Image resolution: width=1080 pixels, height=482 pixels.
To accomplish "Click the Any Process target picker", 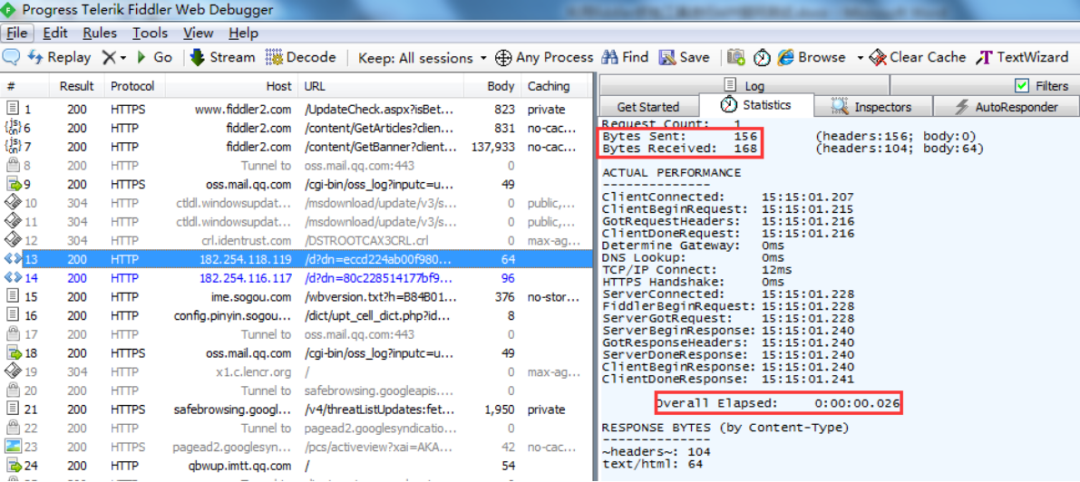I will [544, 57].
